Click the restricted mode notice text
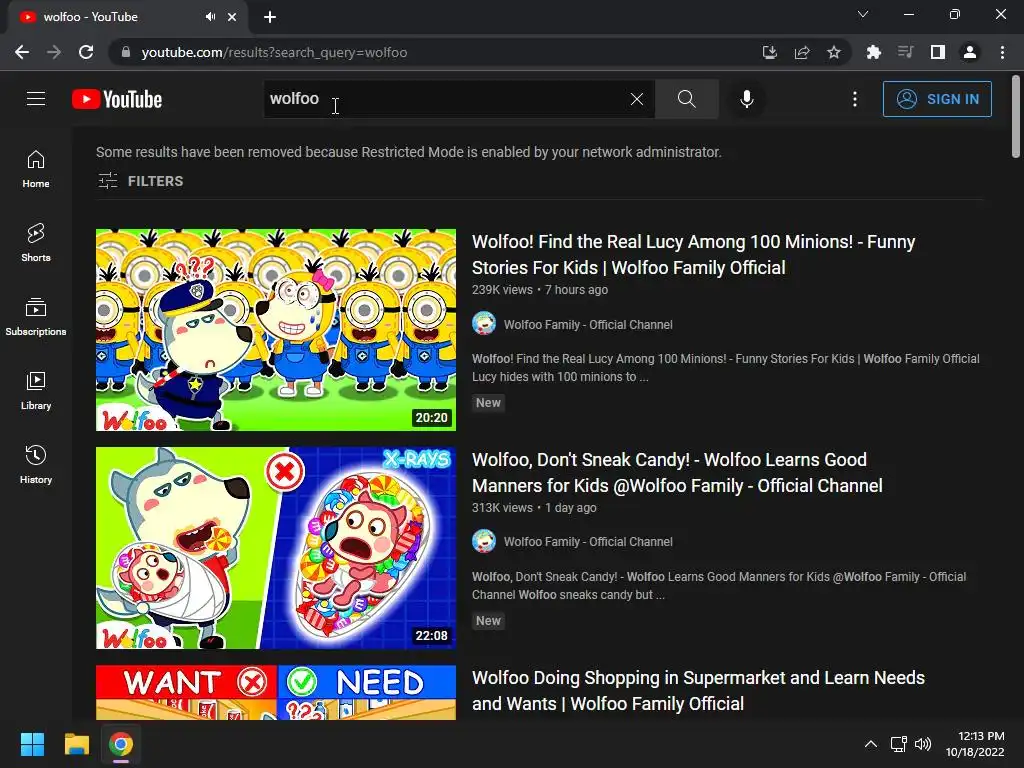Screen dimensions: 1024x768 [x=409, y=152]
